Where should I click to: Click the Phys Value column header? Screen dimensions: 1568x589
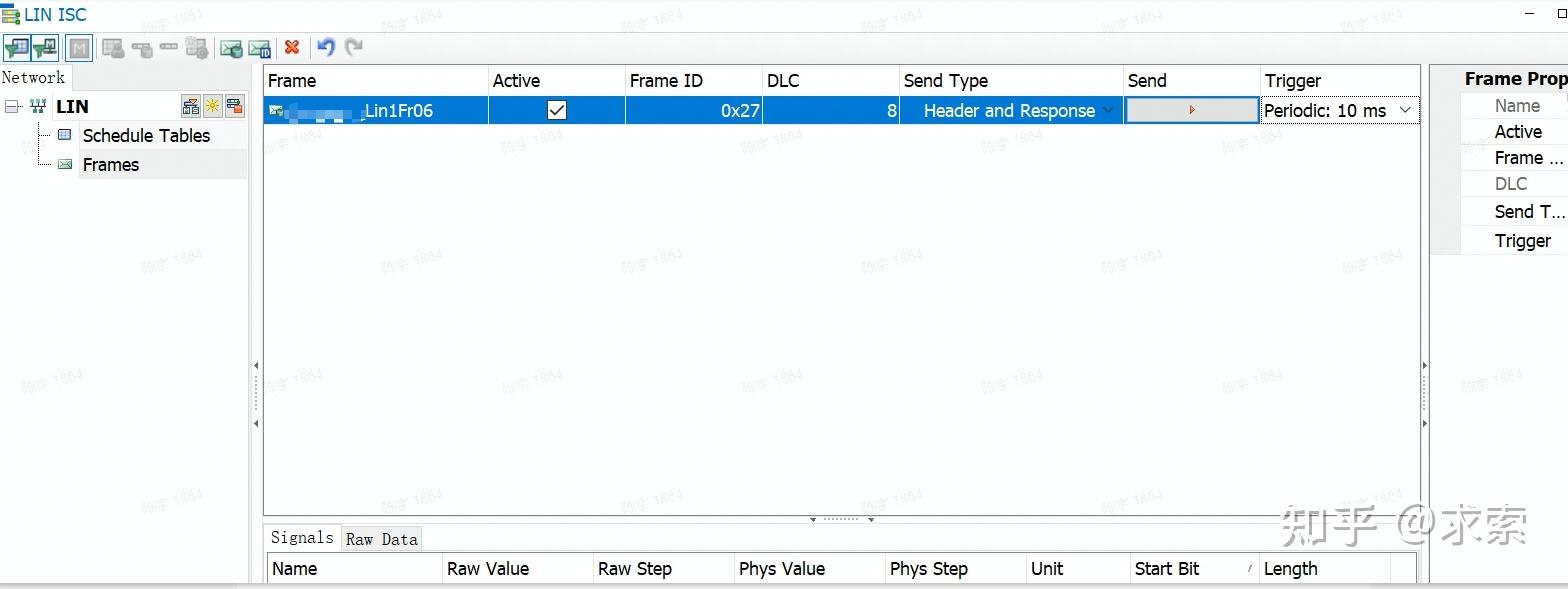tap(810, 569)
